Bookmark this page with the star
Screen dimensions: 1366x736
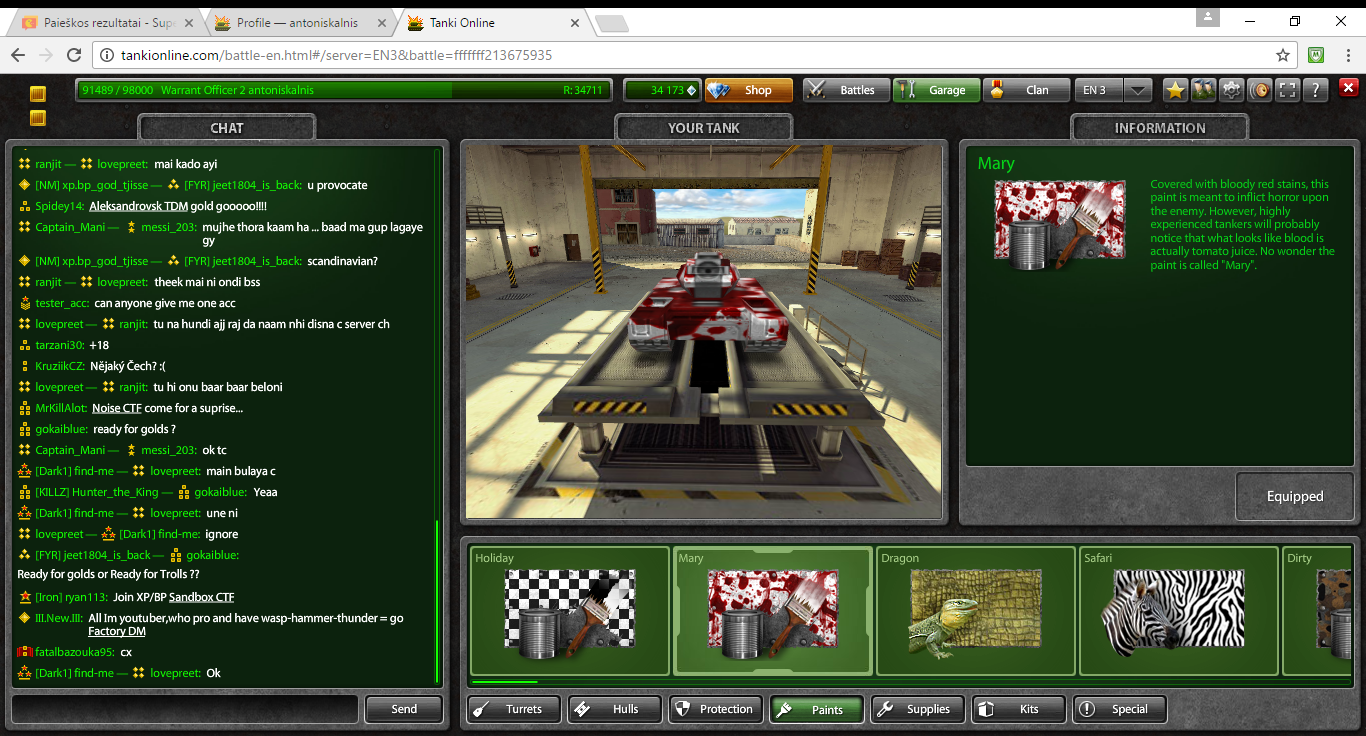(1283, 55)
